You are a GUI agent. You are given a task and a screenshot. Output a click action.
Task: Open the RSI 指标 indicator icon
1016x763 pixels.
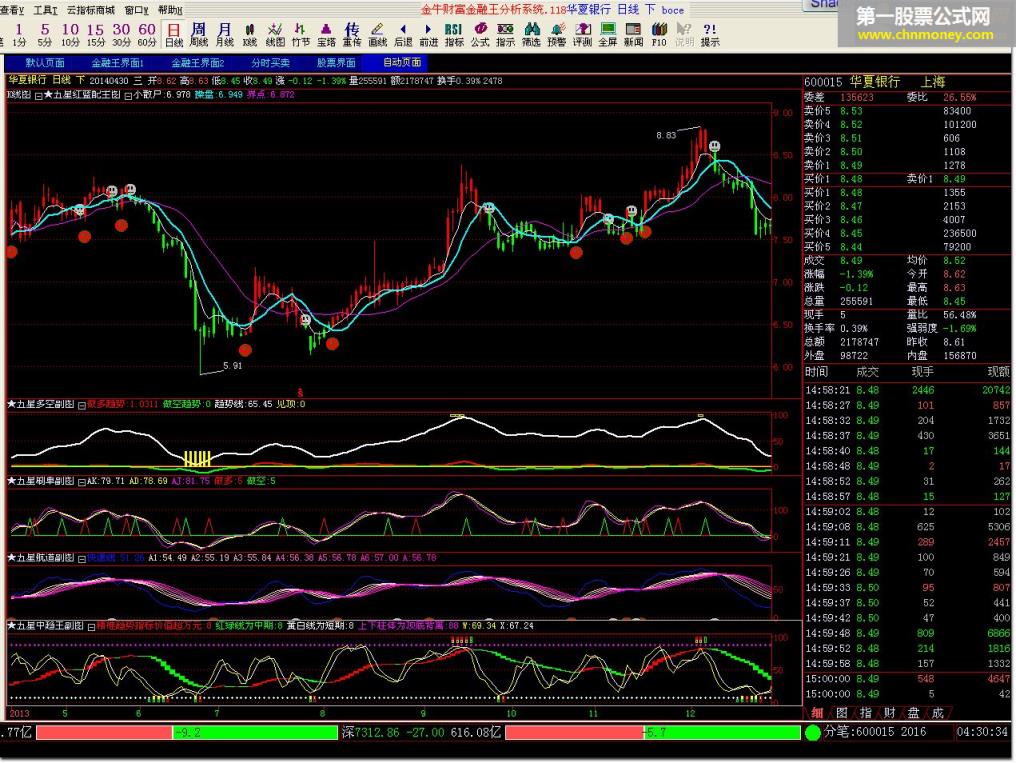click(454, 34)
